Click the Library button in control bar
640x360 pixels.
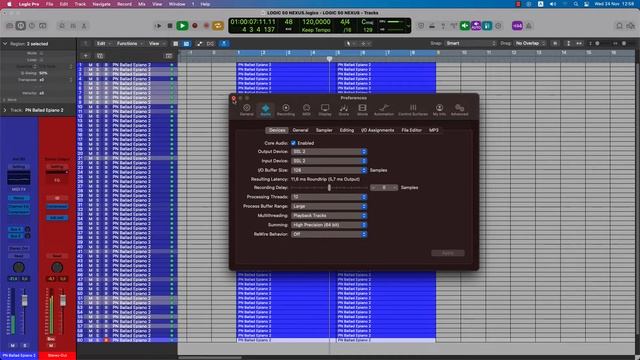pos(9,26)
